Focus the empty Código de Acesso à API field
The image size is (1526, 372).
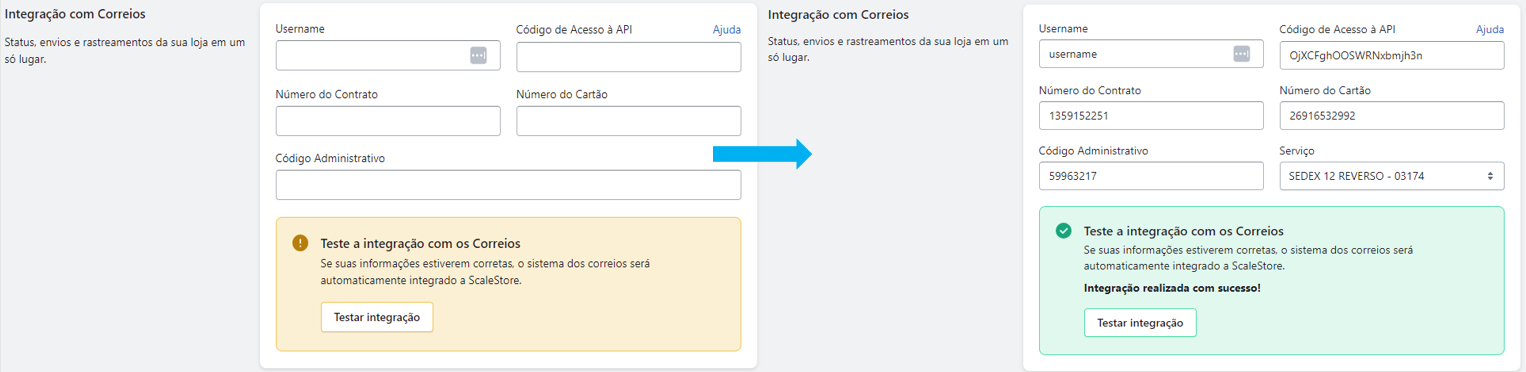(629, 56)
